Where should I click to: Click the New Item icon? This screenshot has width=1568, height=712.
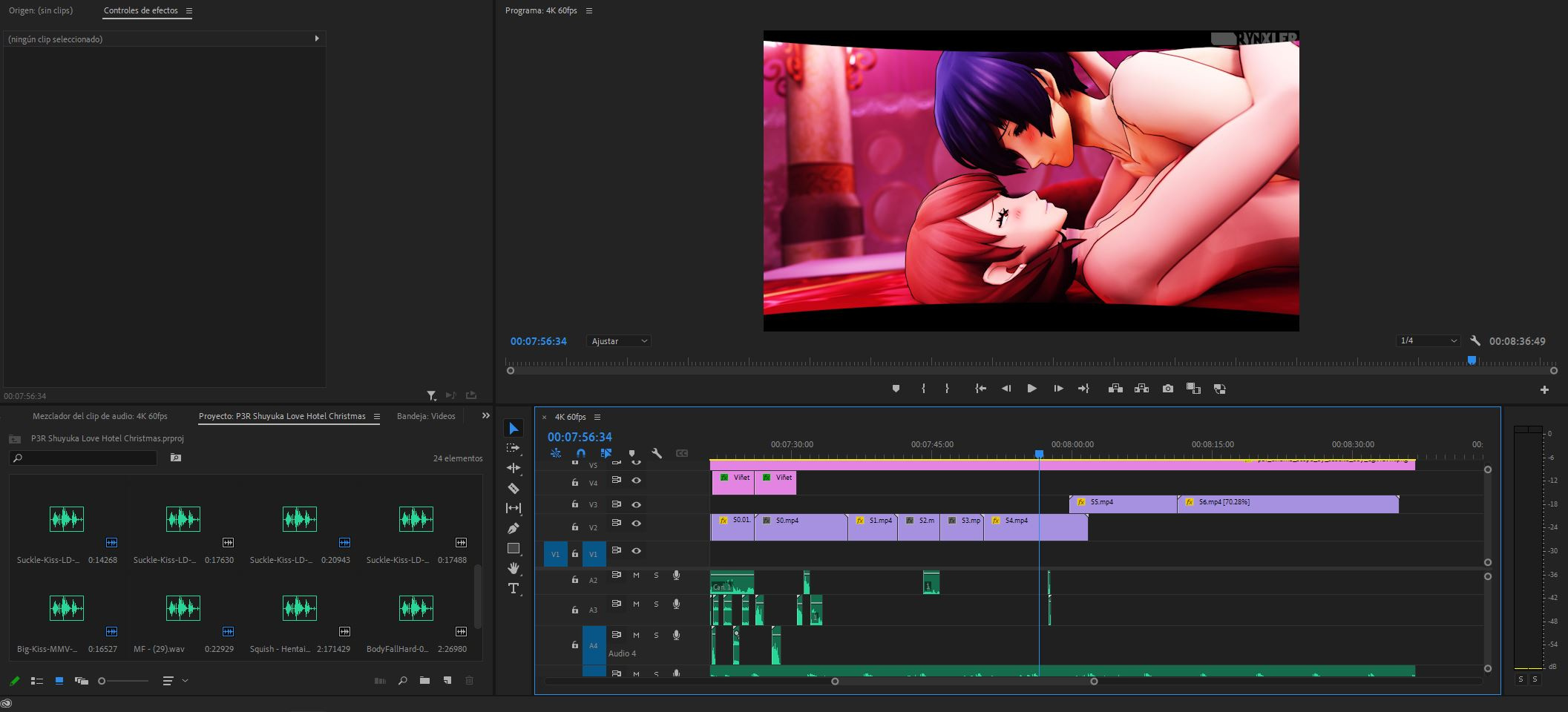click(447, 681)
